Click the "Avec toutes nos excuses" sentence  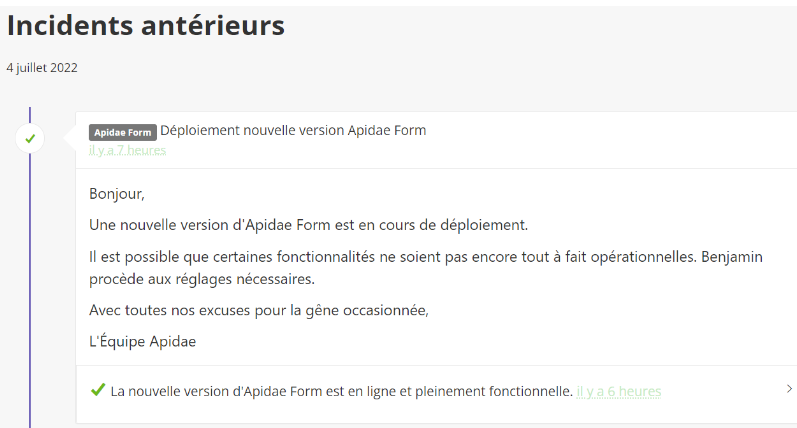click(259, 310)
